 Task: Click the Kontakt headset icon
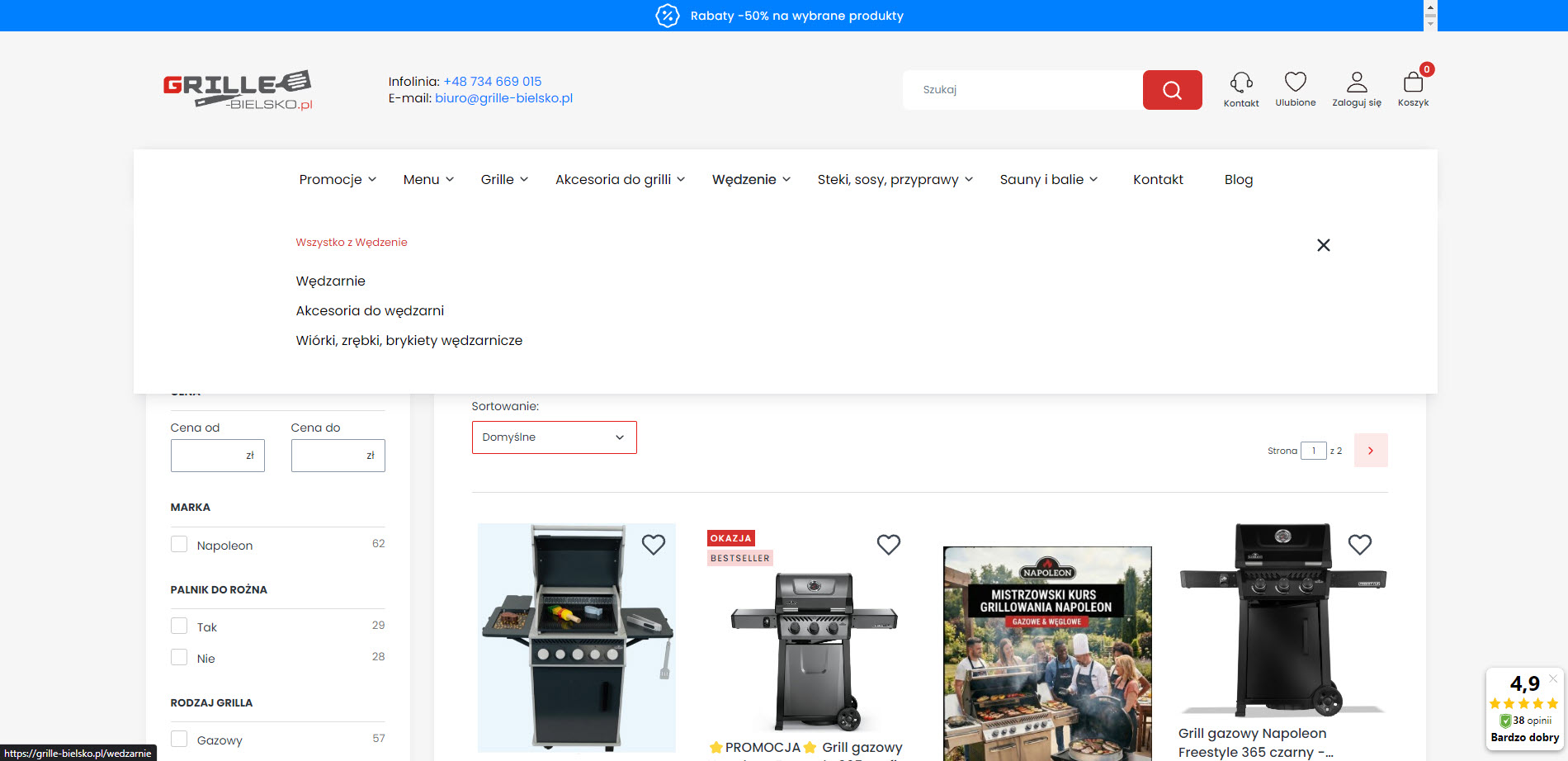tap(1241, 83)
